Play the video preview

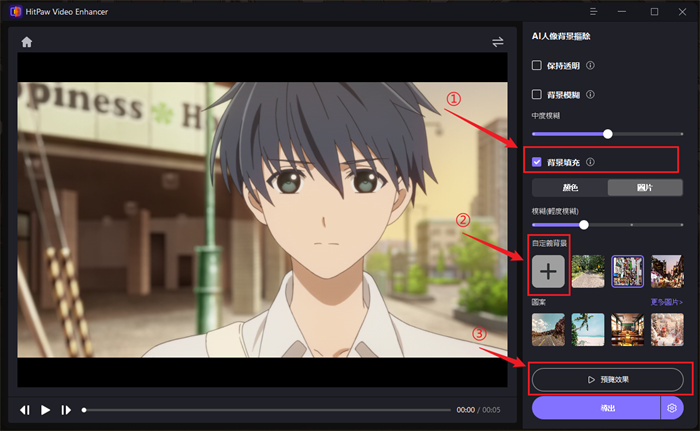46,410
